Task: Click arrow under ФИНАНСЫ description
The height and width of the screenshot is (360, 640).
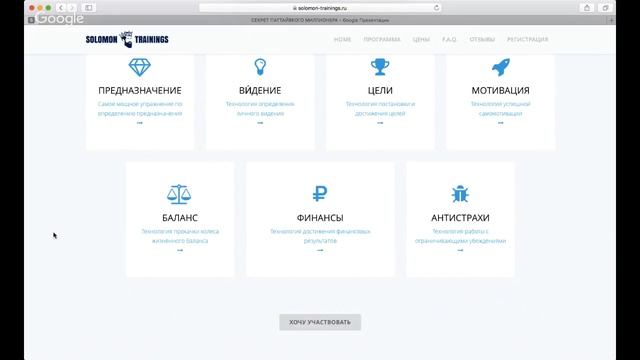Action: click(x=320, y=250)
